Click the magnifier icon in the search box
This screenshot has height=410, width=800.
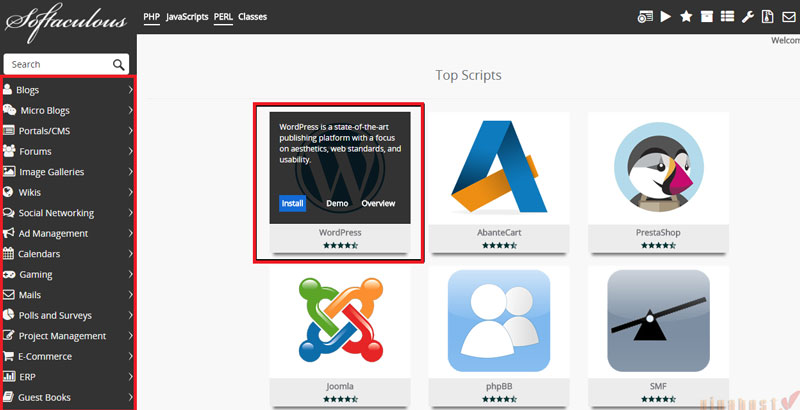[118, 65]
